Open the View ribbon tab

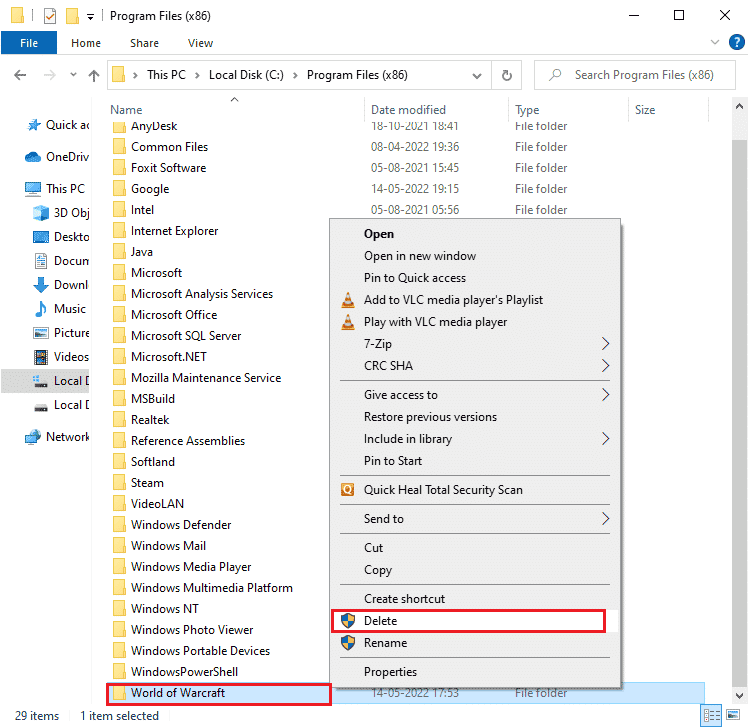(x=200, y=43)
